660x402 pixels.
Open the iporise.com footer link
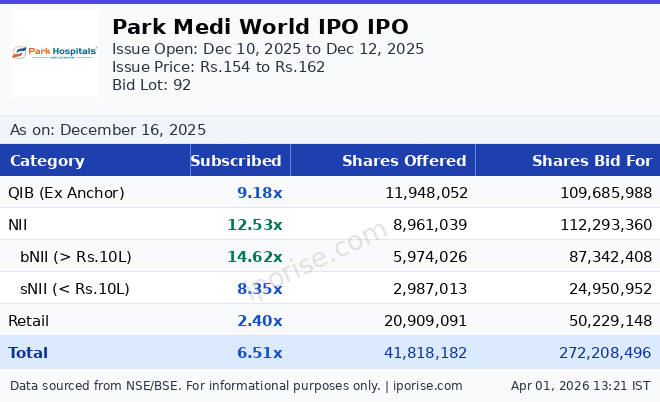426,385
